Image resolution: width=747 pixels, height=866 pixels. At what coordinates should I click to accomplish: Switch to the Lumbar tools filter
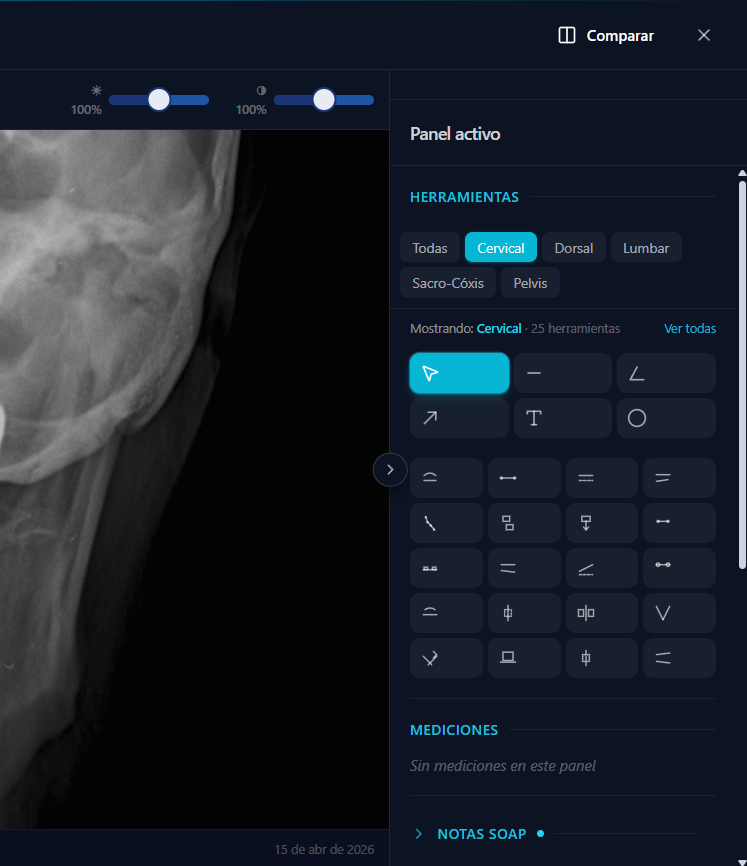(646, 248)
